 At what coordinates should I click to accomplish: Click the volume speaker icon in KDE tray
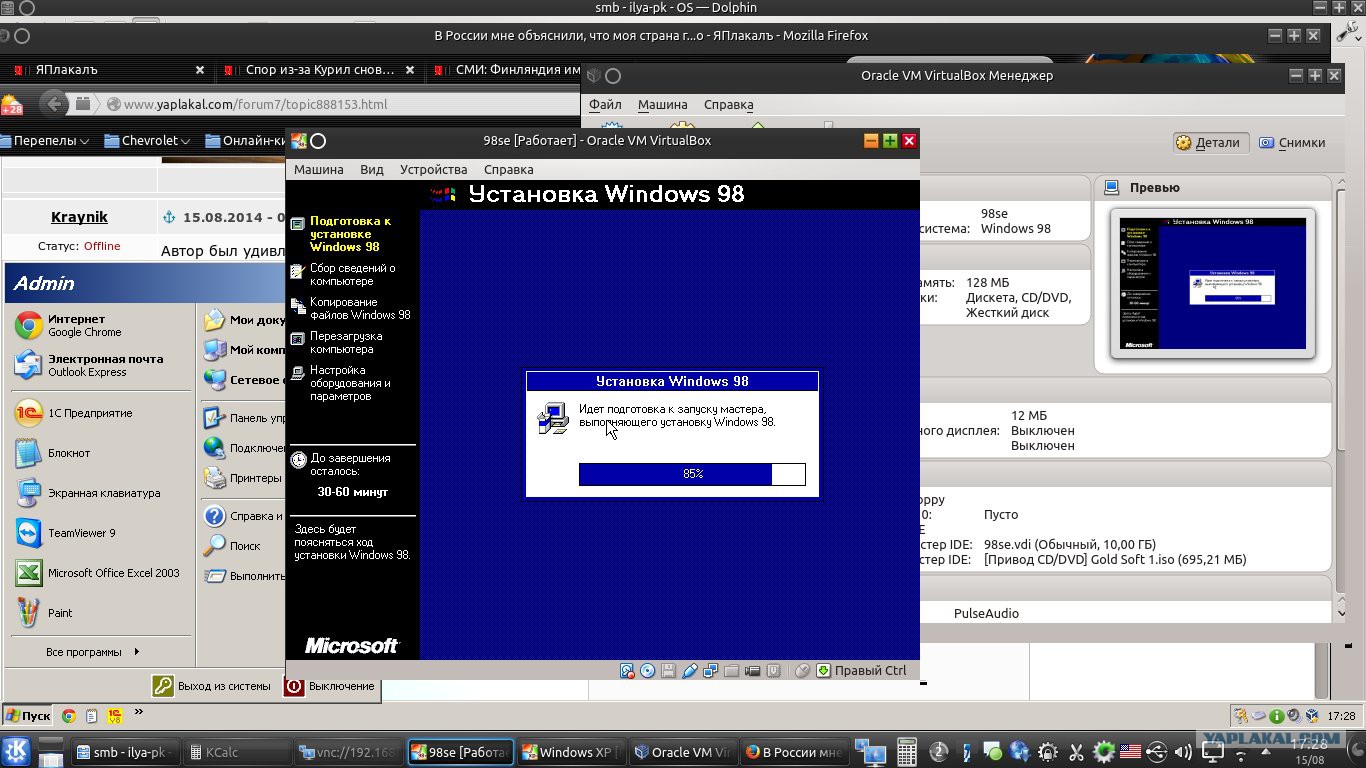point(1184,752)
